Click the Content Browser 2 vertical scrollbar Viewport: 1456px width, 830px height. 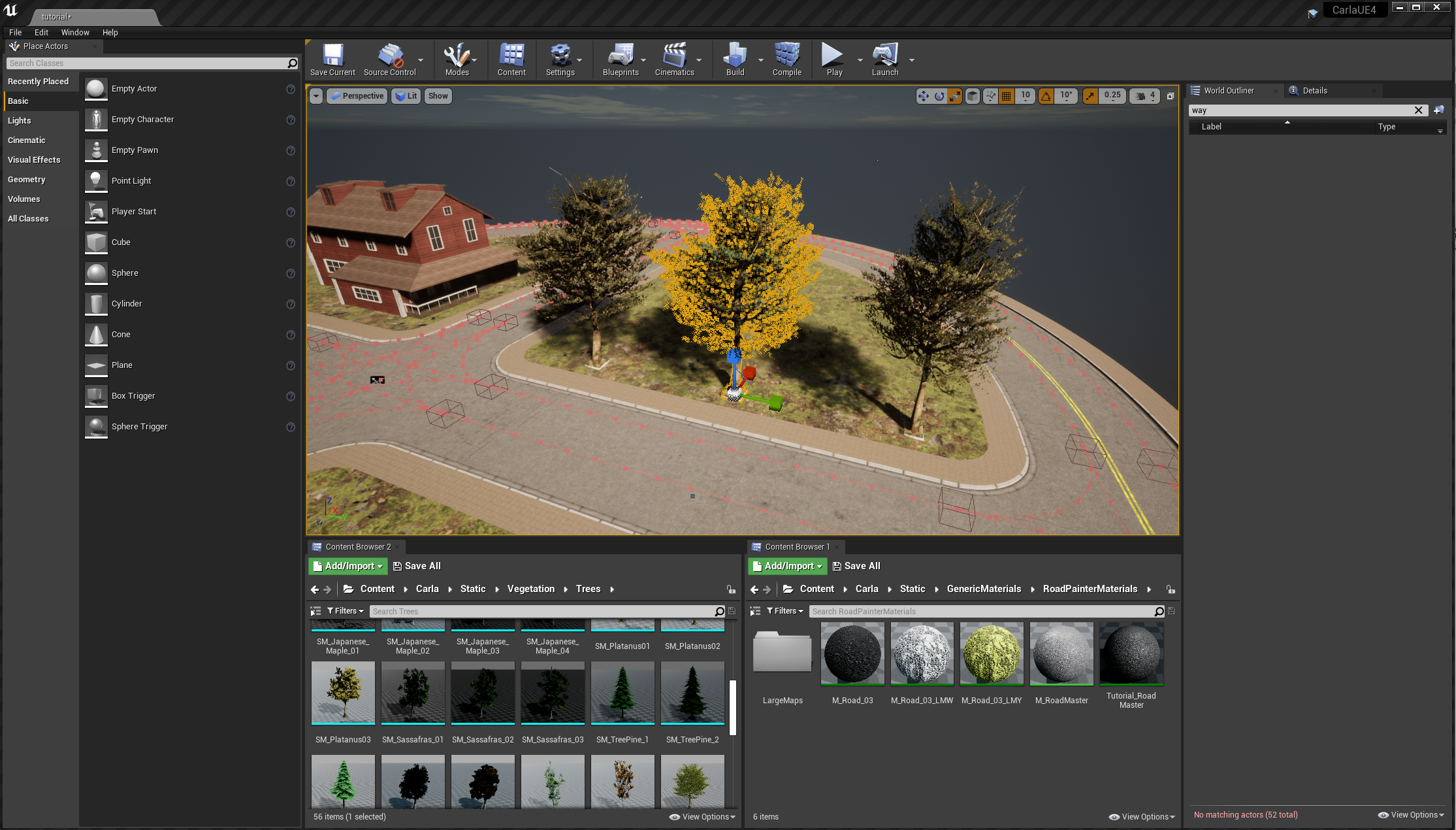coord(733,707)
